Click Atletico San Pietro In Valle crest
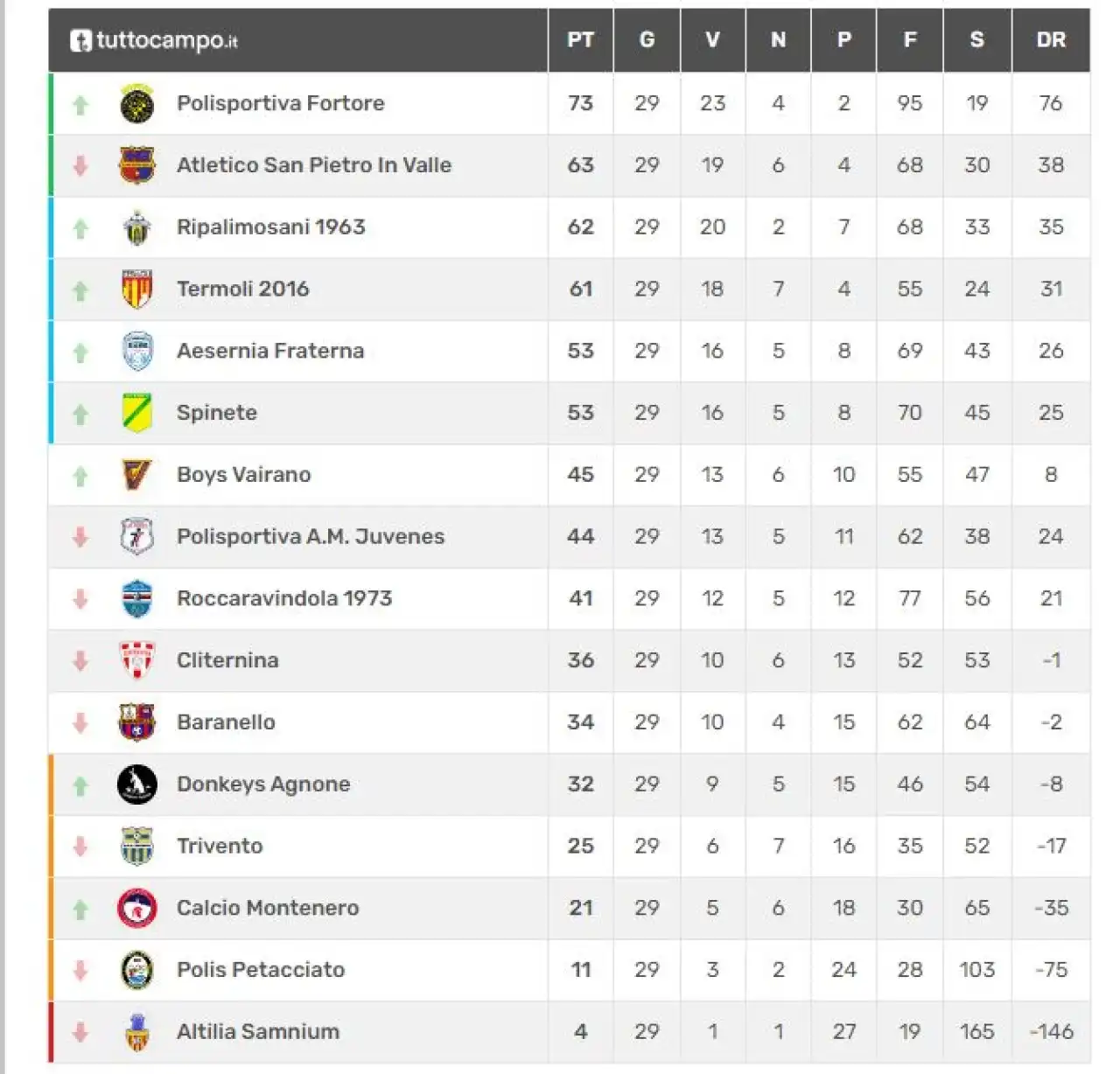Screen dimensions: 1120x1074 pos(136,165)
